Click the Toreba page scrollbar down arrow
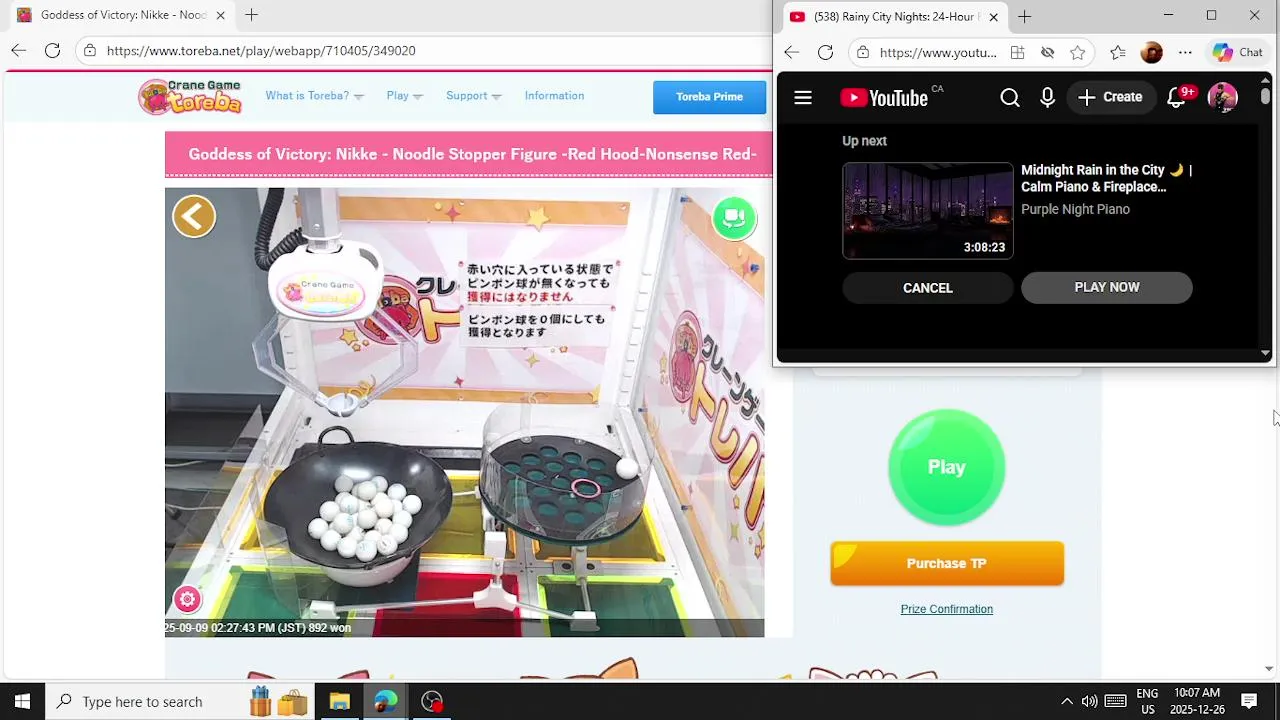The width and height of the screenshot is (1280, 720). (x=1269, y=668)
